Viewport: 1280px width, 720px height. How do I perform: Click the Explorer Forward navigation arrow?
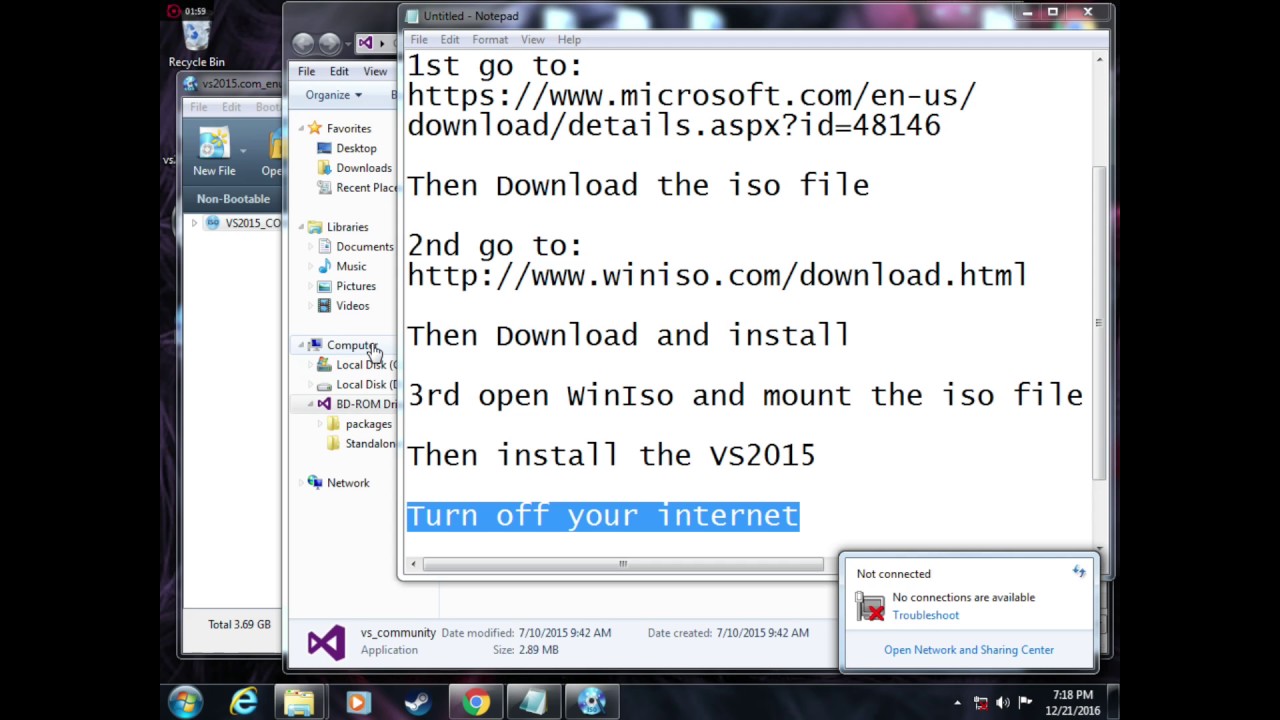[329, 43]
